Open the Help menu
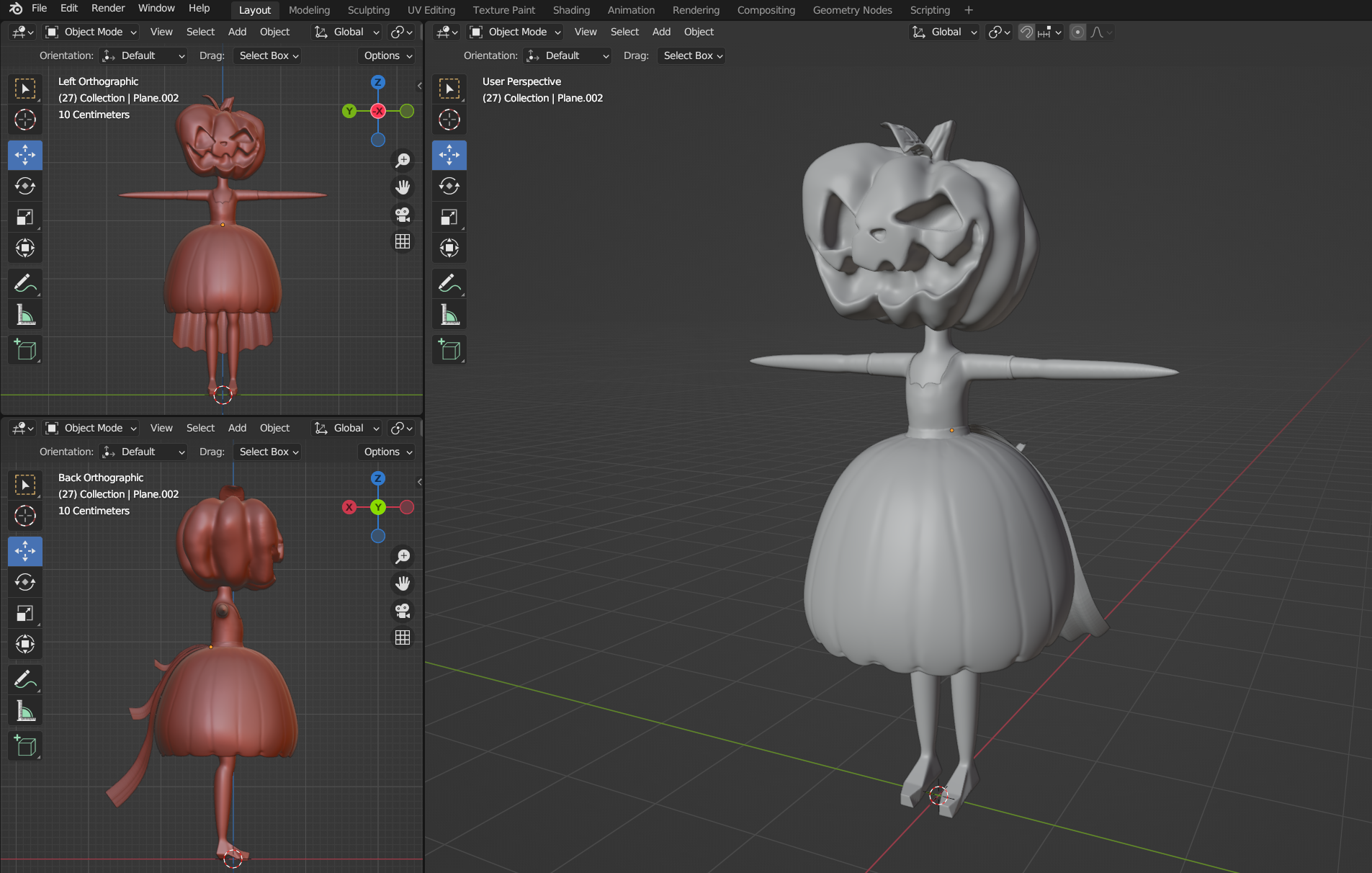This screenshot has width=1372, height=873. coord(199,9)
